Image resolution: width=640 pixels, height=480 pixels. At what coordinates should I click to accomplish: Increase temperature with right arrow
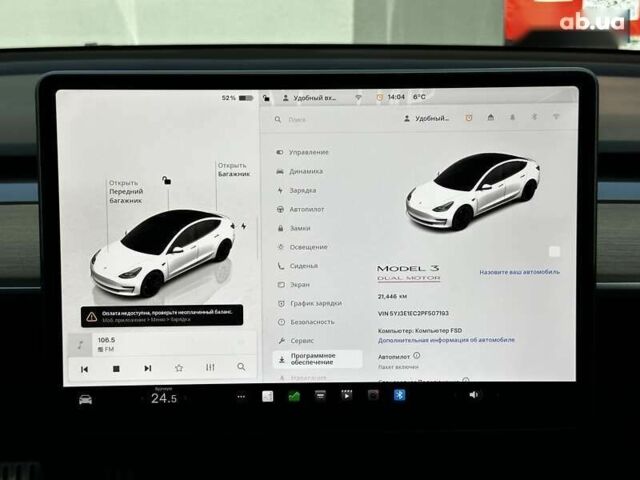point(186,398)
